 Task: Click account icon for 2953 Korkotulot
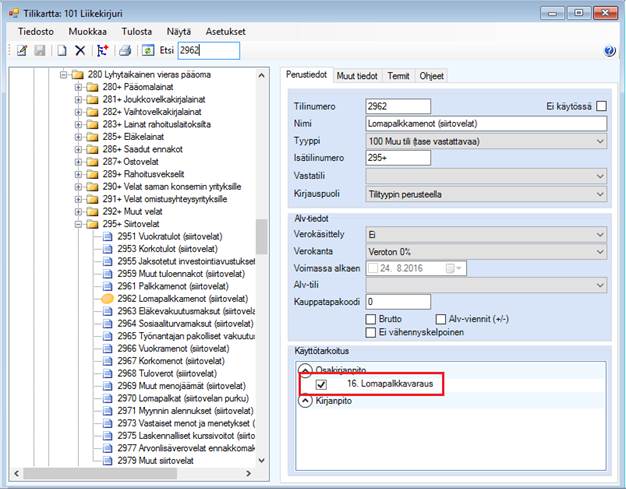tap(107, 249)
